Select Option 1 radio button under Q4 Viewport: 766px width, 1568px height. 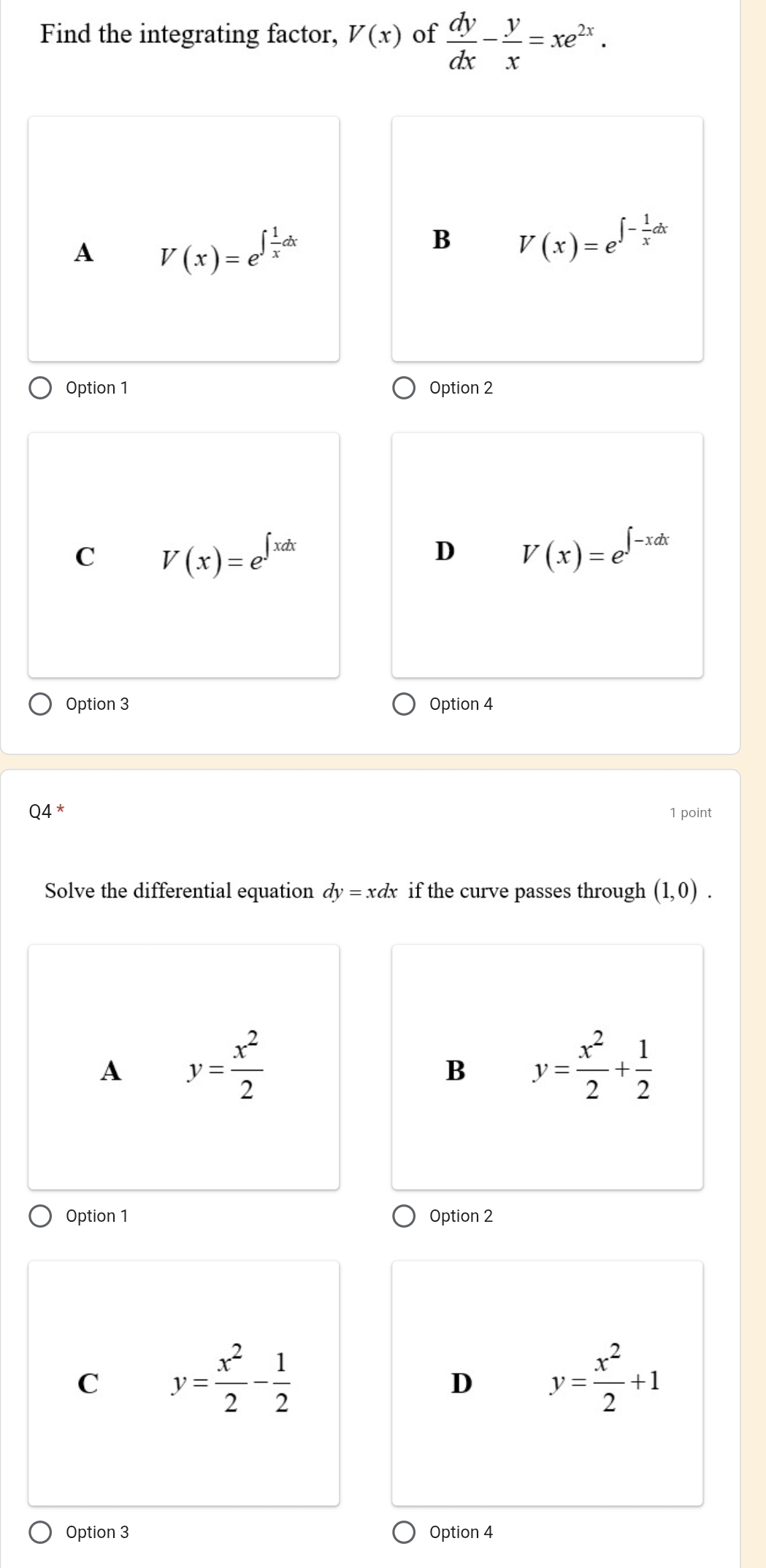(x=41, y=1216)
